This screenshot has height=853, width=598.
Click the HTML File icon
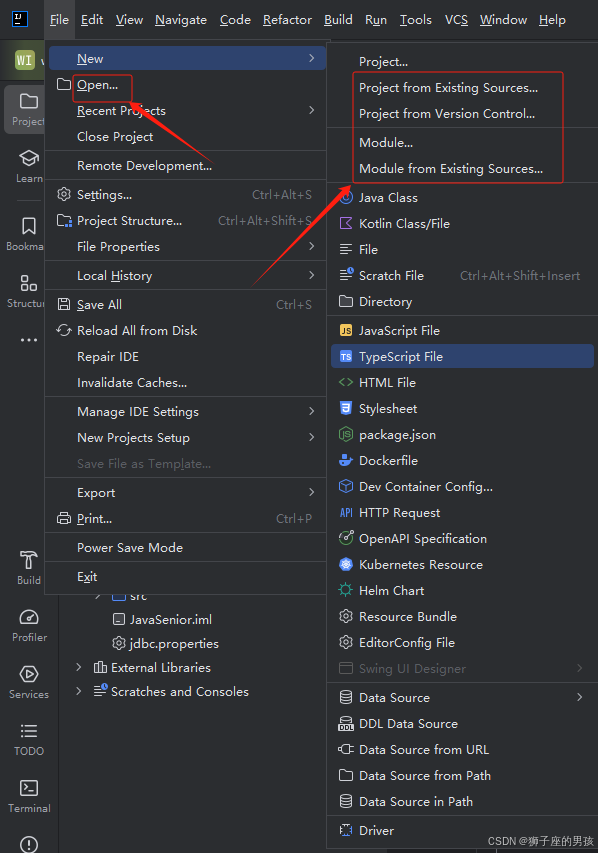tap(346, 382)
